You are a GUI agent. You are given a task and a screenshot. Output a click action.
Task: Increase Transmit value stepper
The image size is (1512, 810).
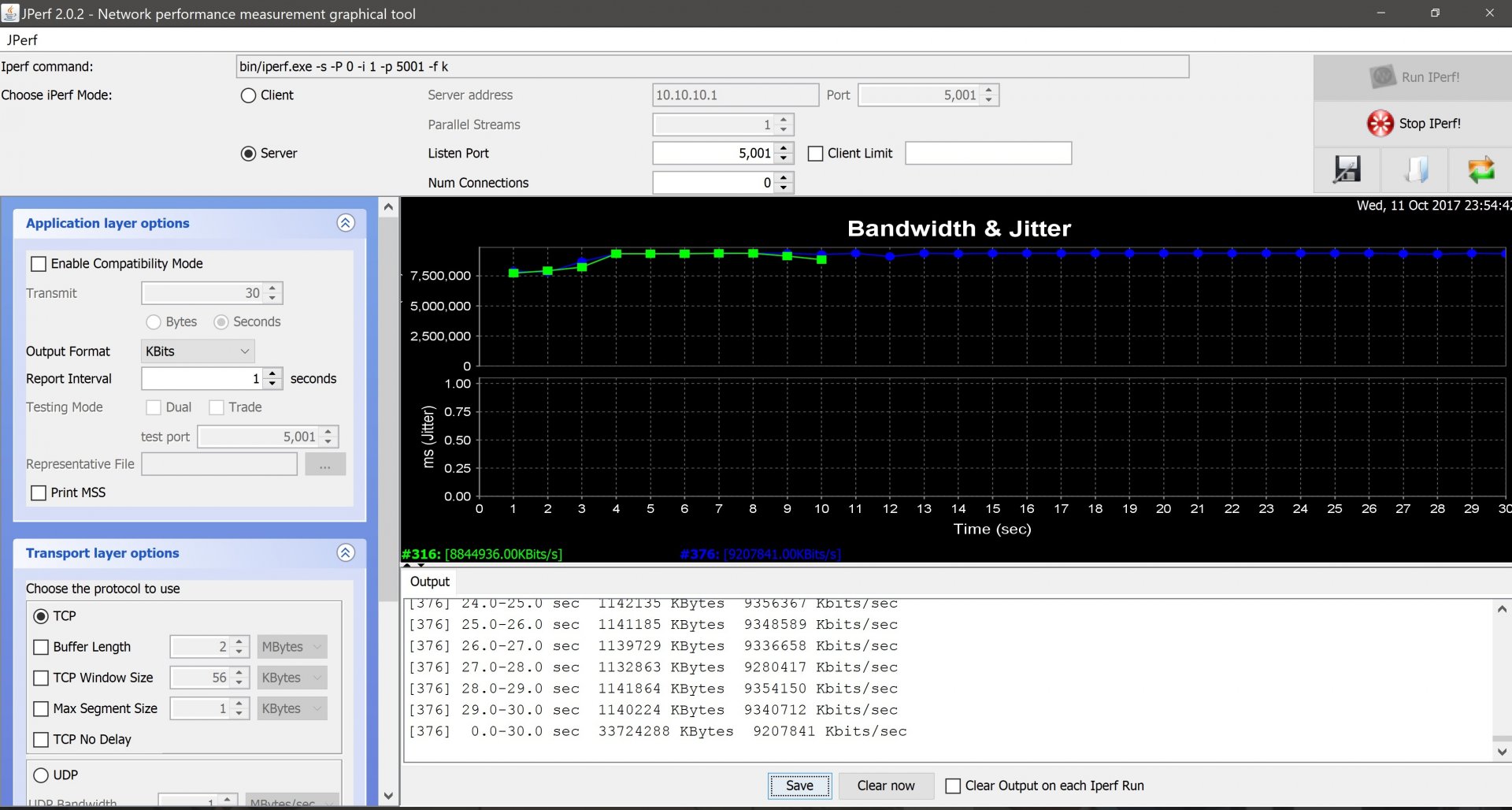272,288
